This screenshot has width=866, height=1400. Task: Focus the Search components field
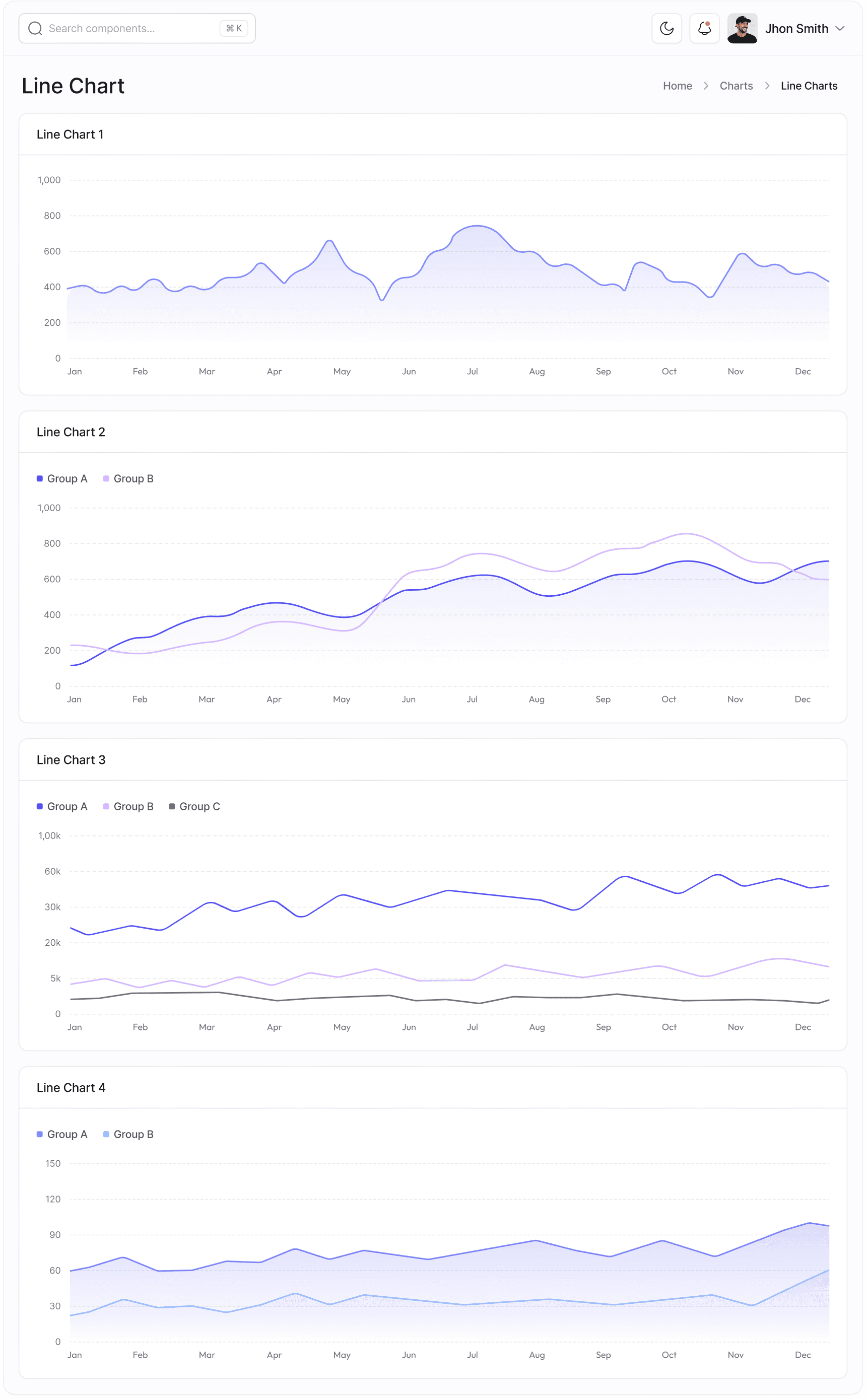point(137,29)
